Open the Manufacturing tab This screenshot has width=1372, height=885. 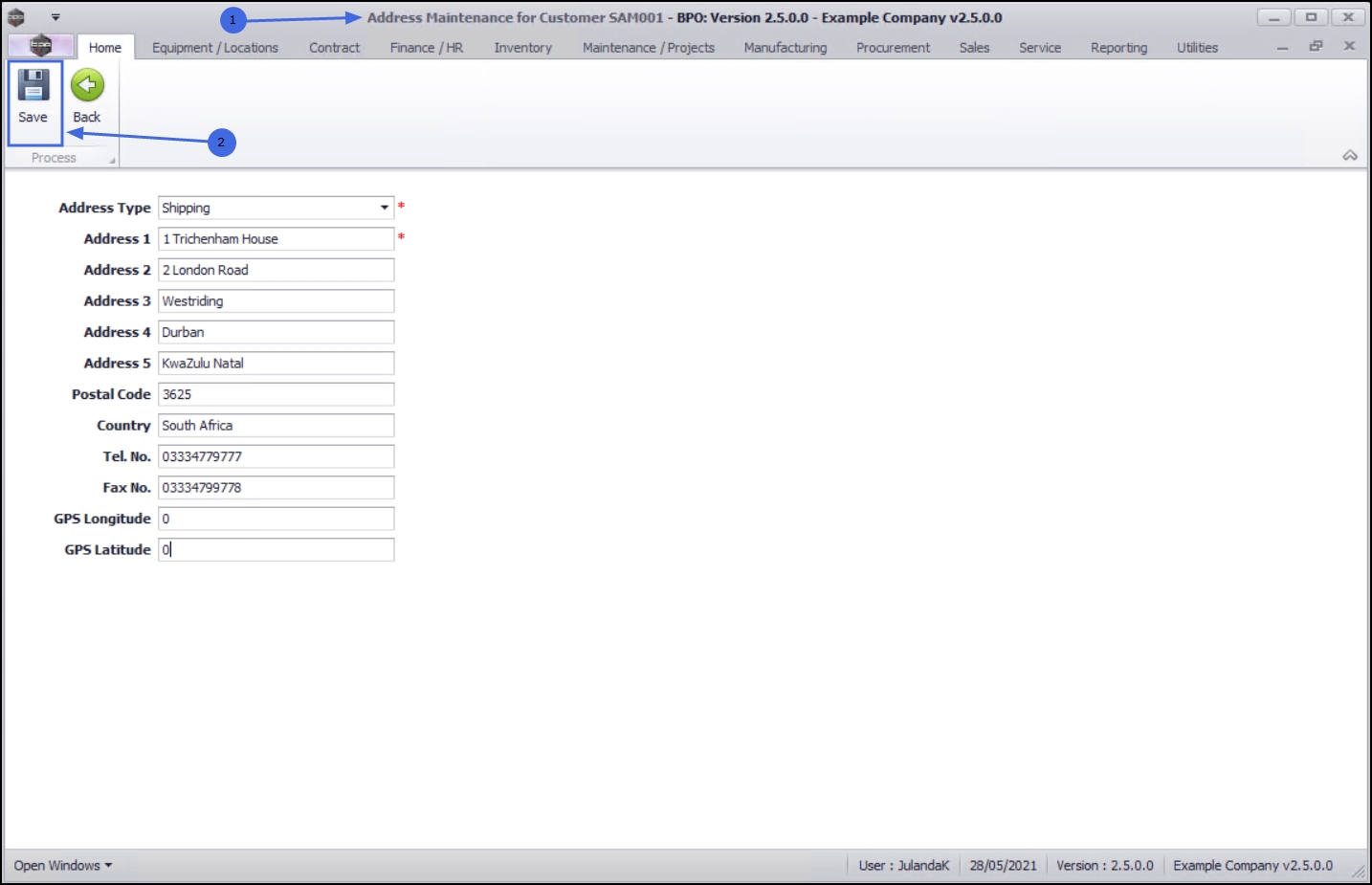click(x=786, y=48)
